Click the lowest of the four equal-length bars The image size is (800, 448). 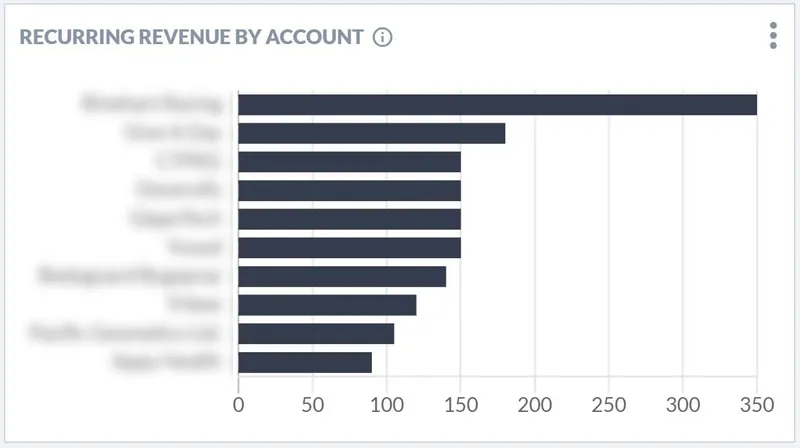pos(349,247)
